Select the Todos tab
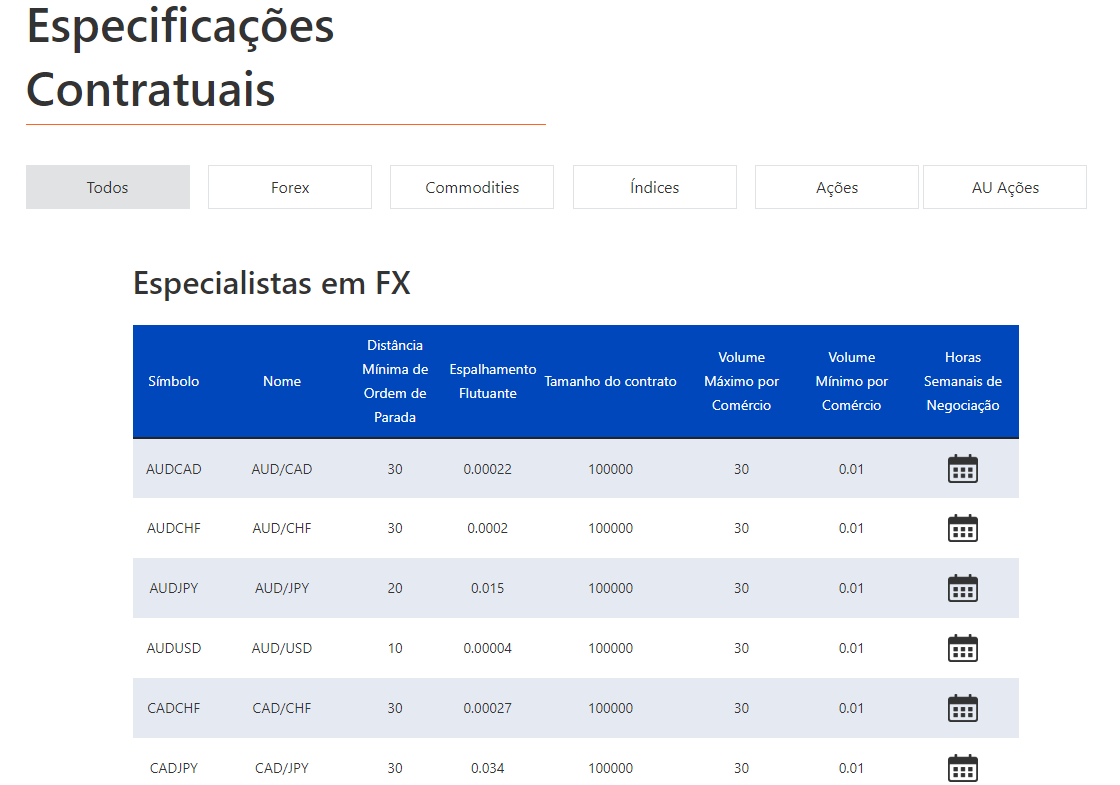The height and width of the screenshot is (785, 1120). (x=108, y=187)
